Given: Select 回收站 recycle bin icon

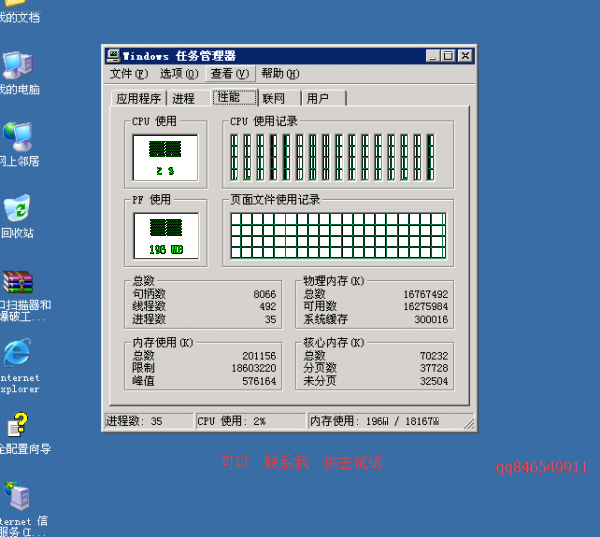Looking at the screenshot, I should tap(17, 217).
